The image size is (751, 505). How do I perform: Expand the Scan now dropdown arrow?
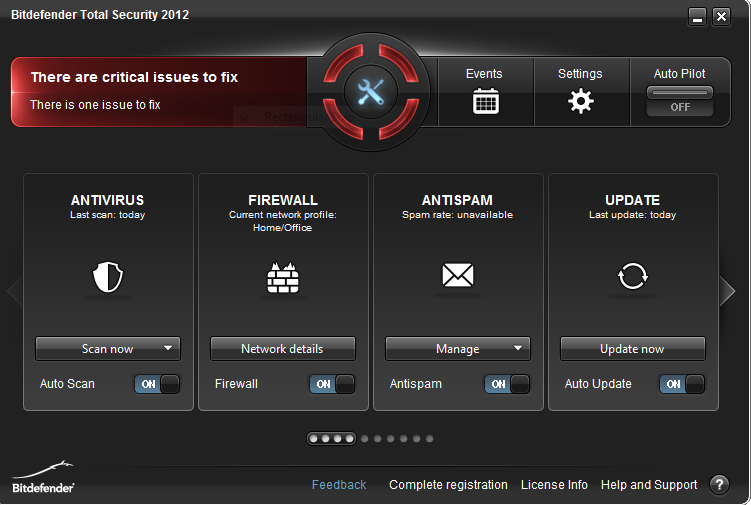point(168,348)
